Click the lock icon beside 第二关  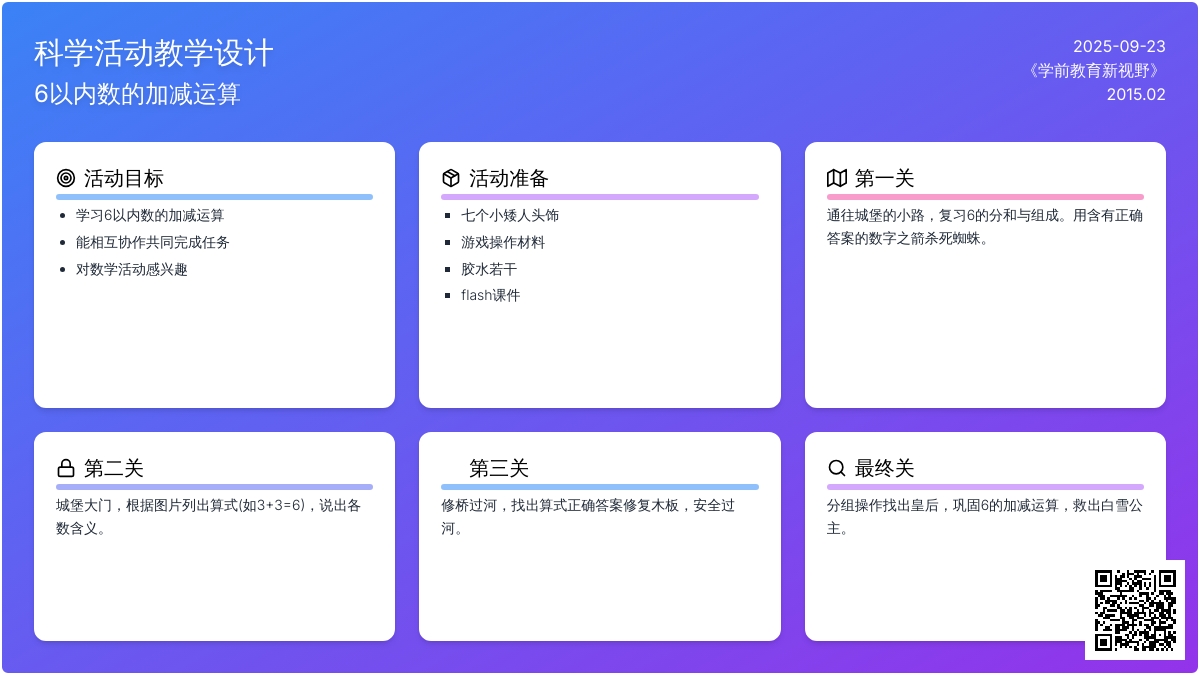pos(66,468)
